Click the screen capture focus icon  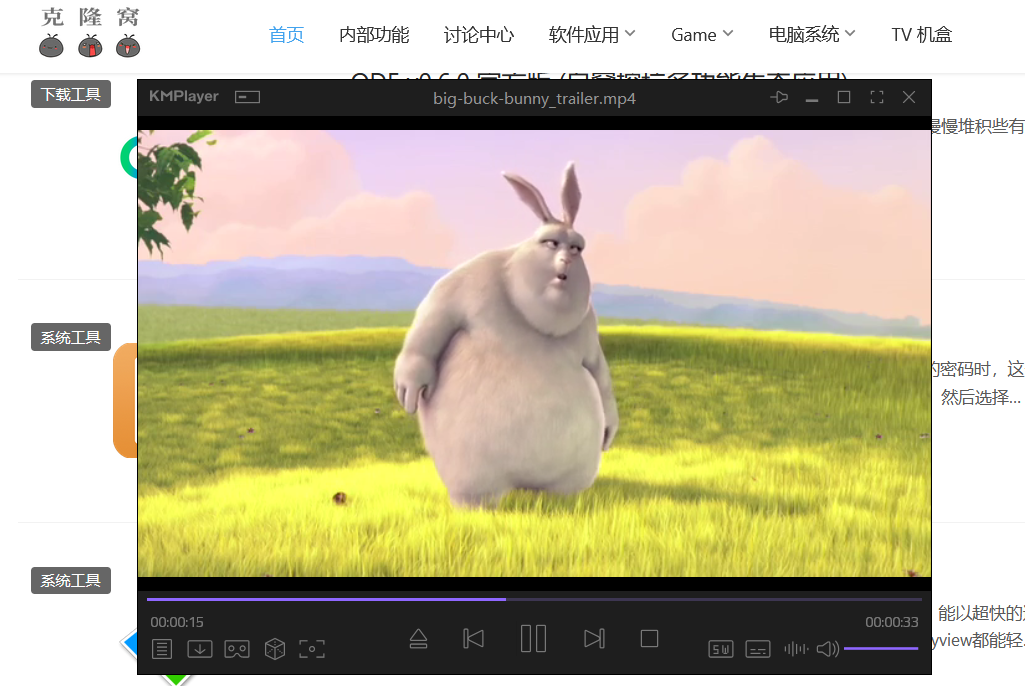coord(312,649)
